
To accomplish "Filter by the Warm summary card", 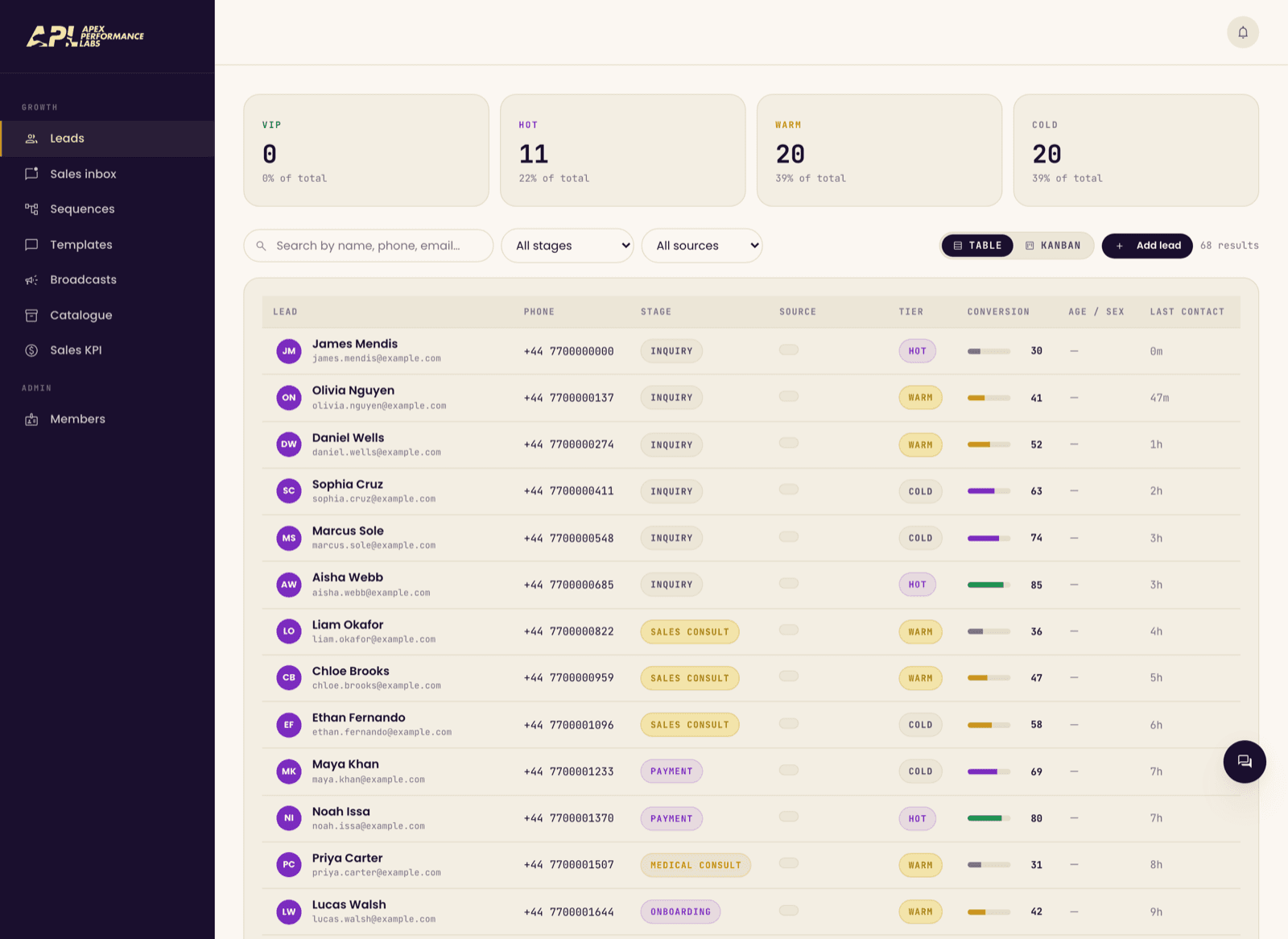I will [880, 151].
